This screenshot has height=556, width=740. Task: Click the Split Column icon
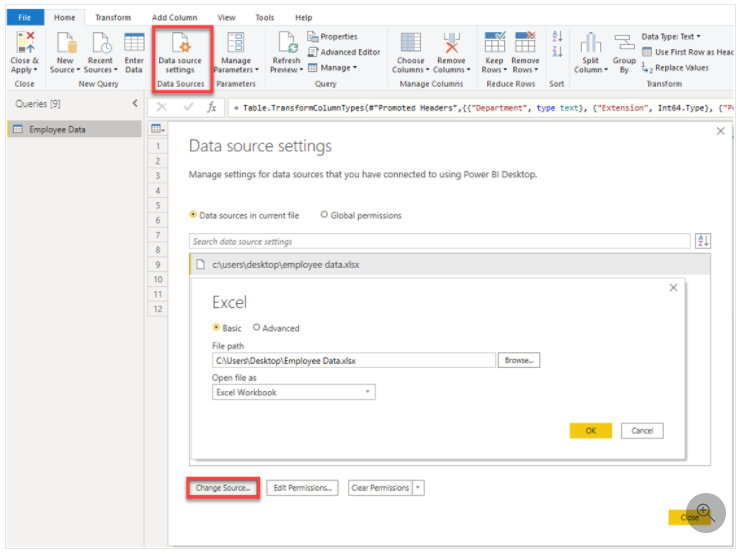pos(590,42)
